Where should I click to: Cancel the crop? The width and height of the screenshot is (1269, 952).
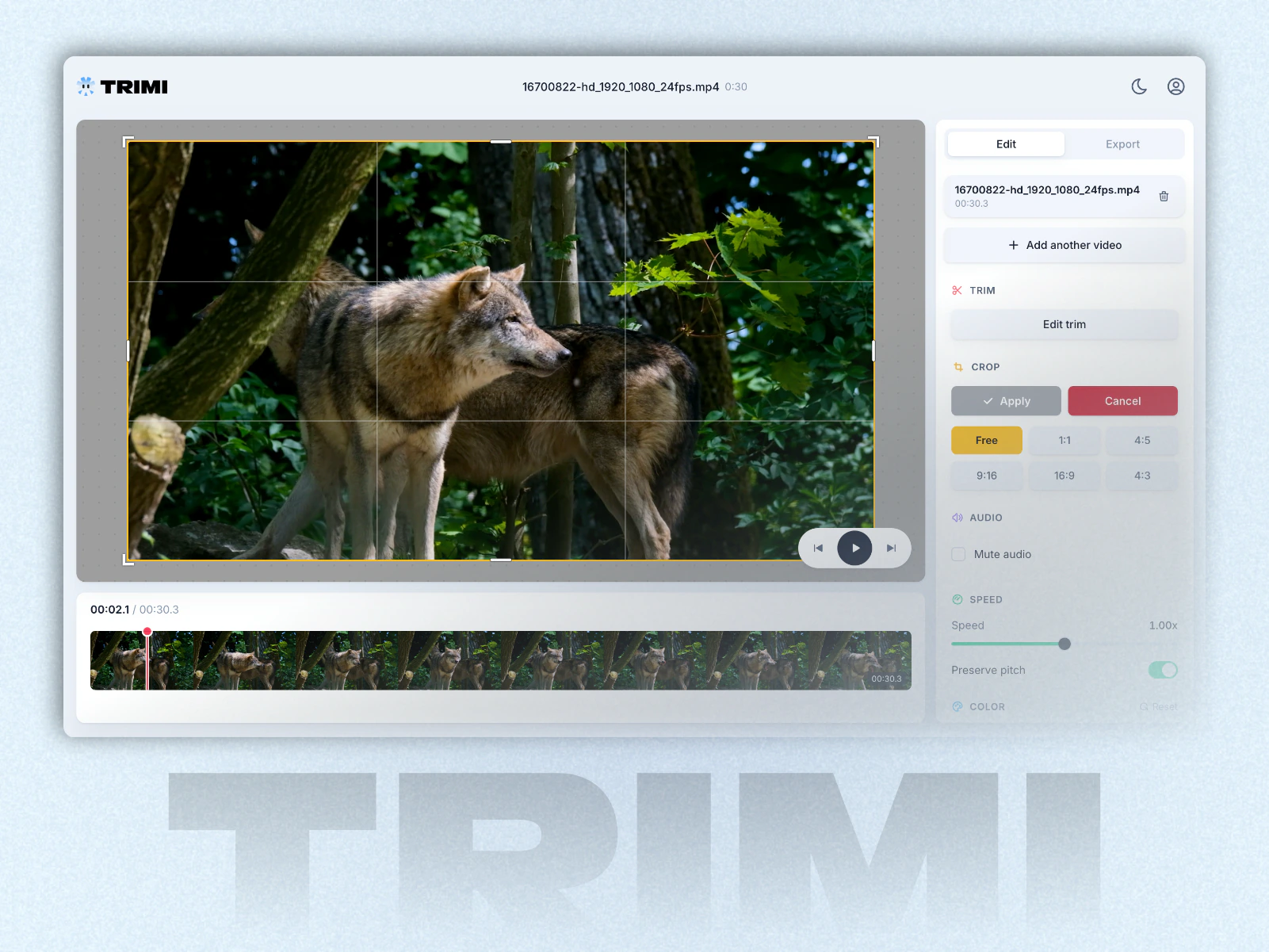pyautogui.click(x=1122, y=401)
